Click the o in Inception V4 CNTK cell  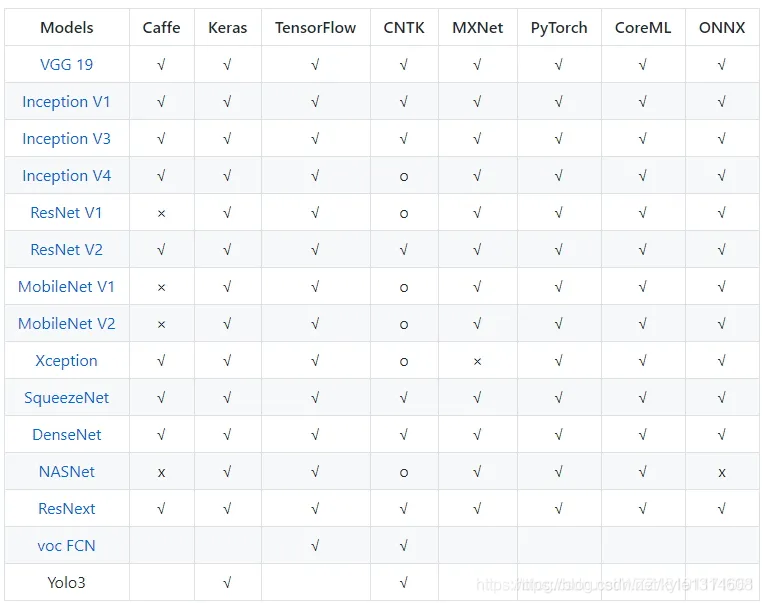point(404,176)
